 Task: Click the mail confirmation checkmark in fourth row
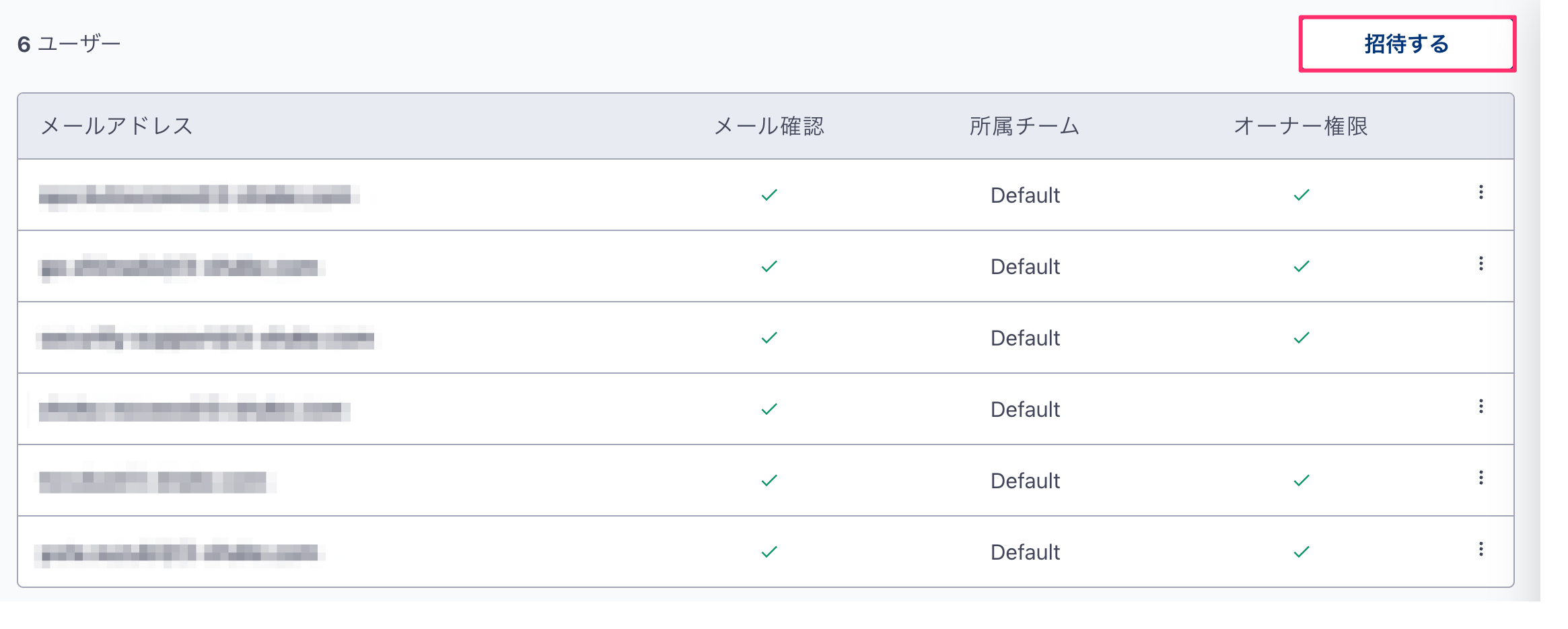pos(769,409)
